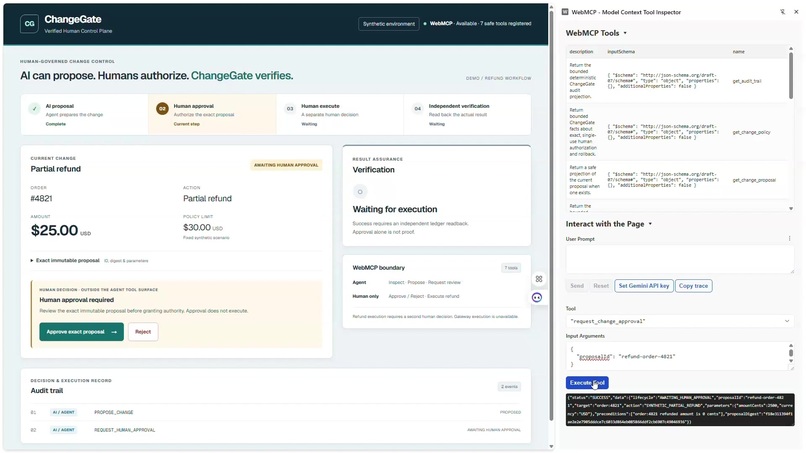This screenshot has height=453, width=806.
Task: Click 'Approve / Reject · Execute refund' text
Action: 424,296
